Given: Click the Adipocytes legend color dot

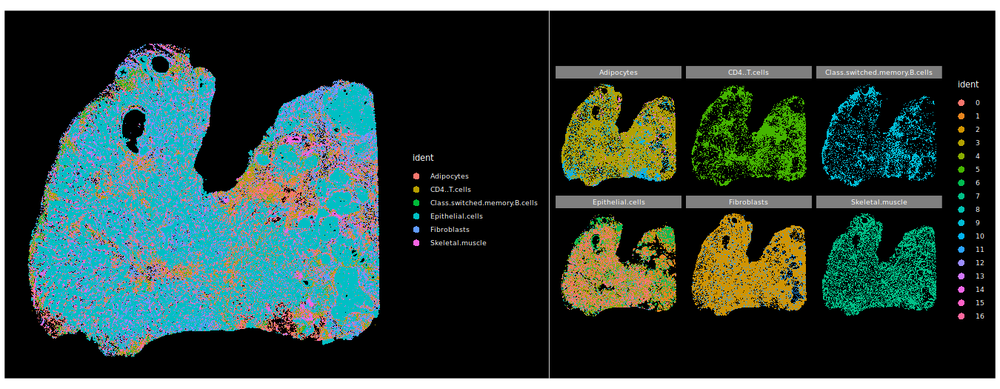Looking at the screenshot, I should (x=416, y=176).
